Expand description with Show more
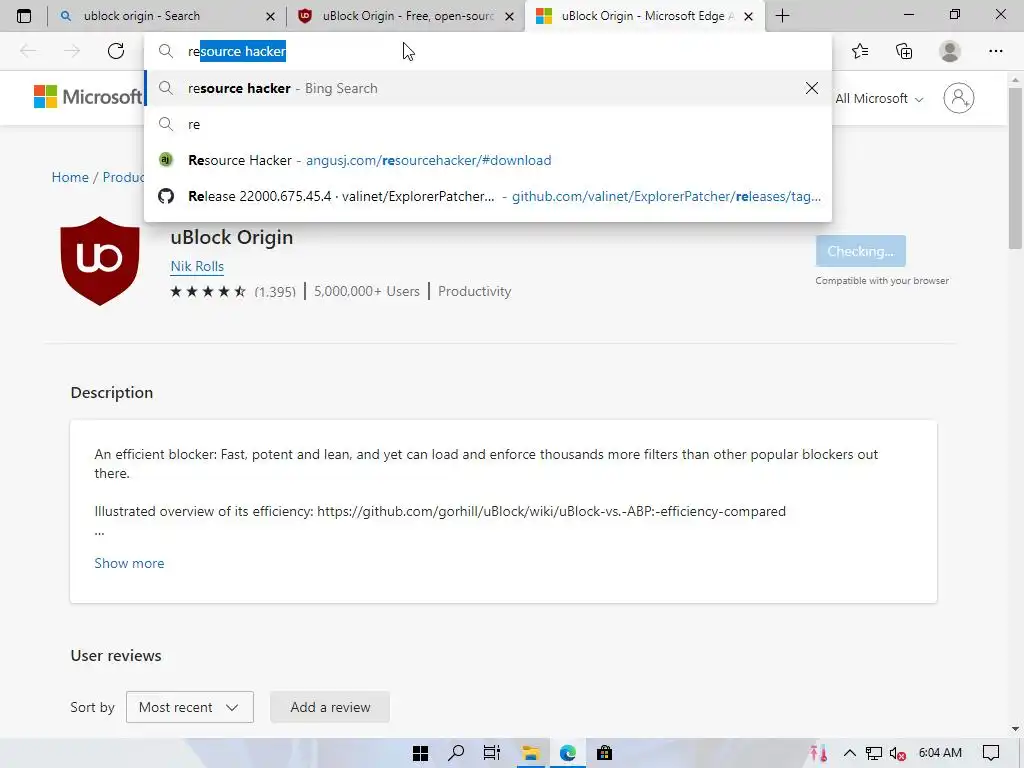Screen dimensions: 1024x768 (129, 563)
